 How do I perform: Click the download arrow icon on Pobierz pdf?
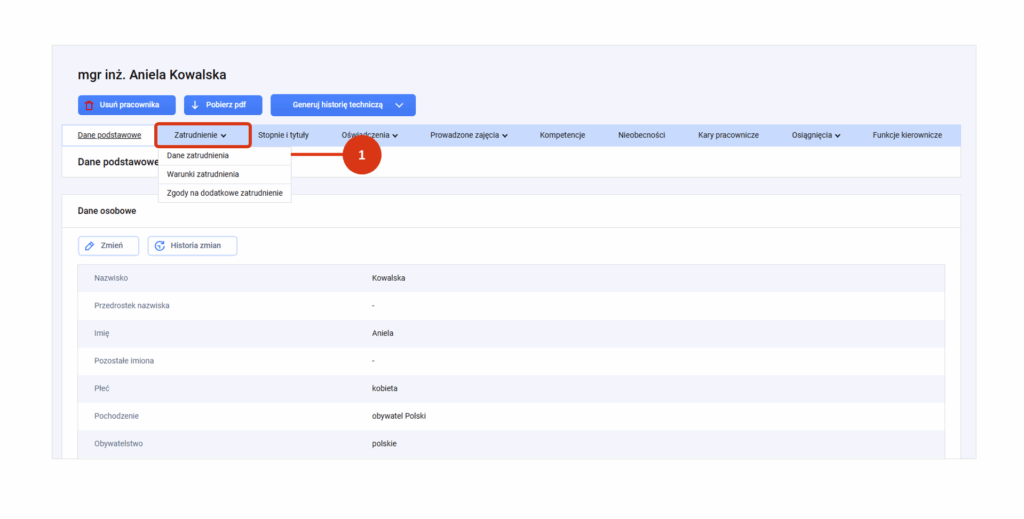(x=195, y=105)
